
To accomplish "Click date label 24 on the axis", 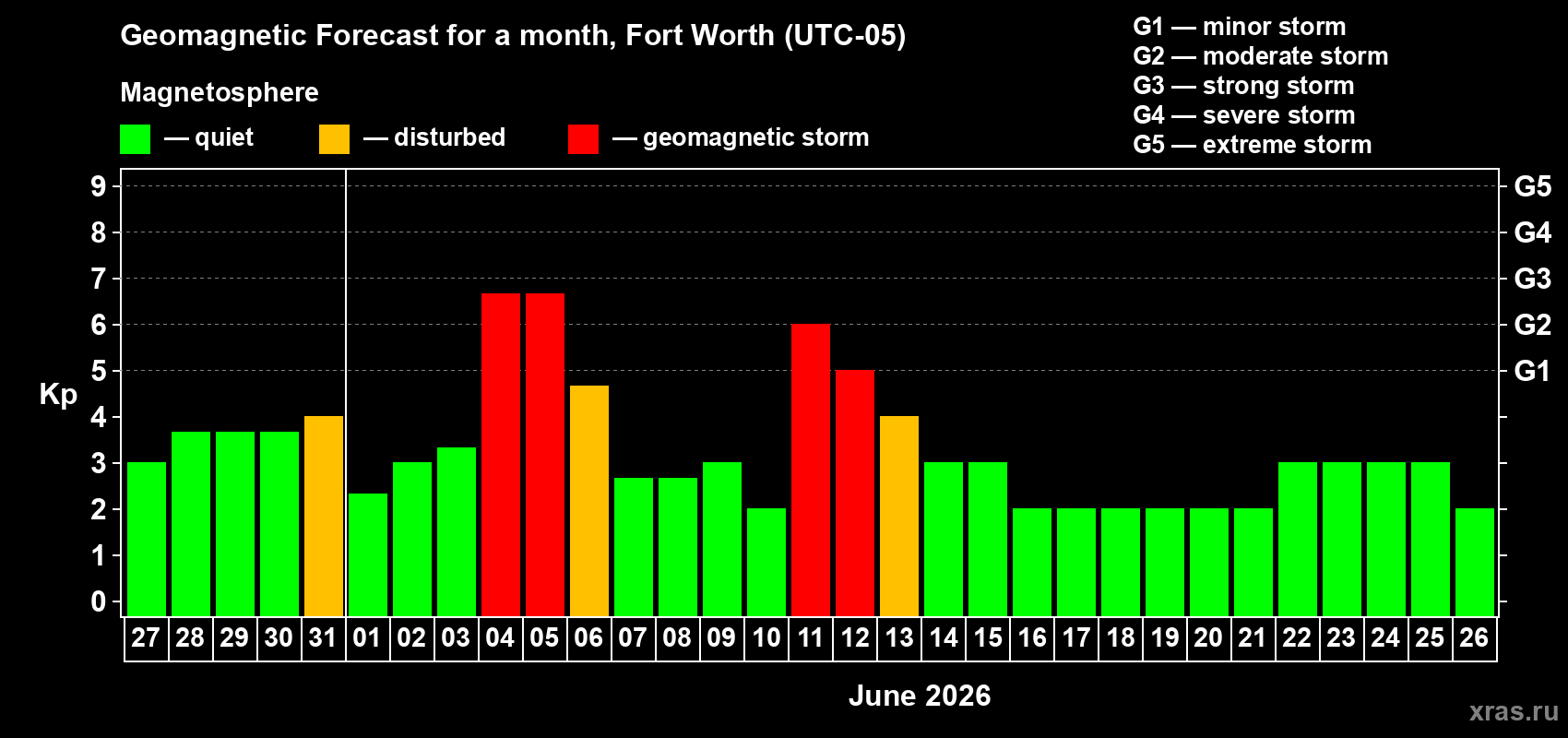I will tap(1385, 637).
